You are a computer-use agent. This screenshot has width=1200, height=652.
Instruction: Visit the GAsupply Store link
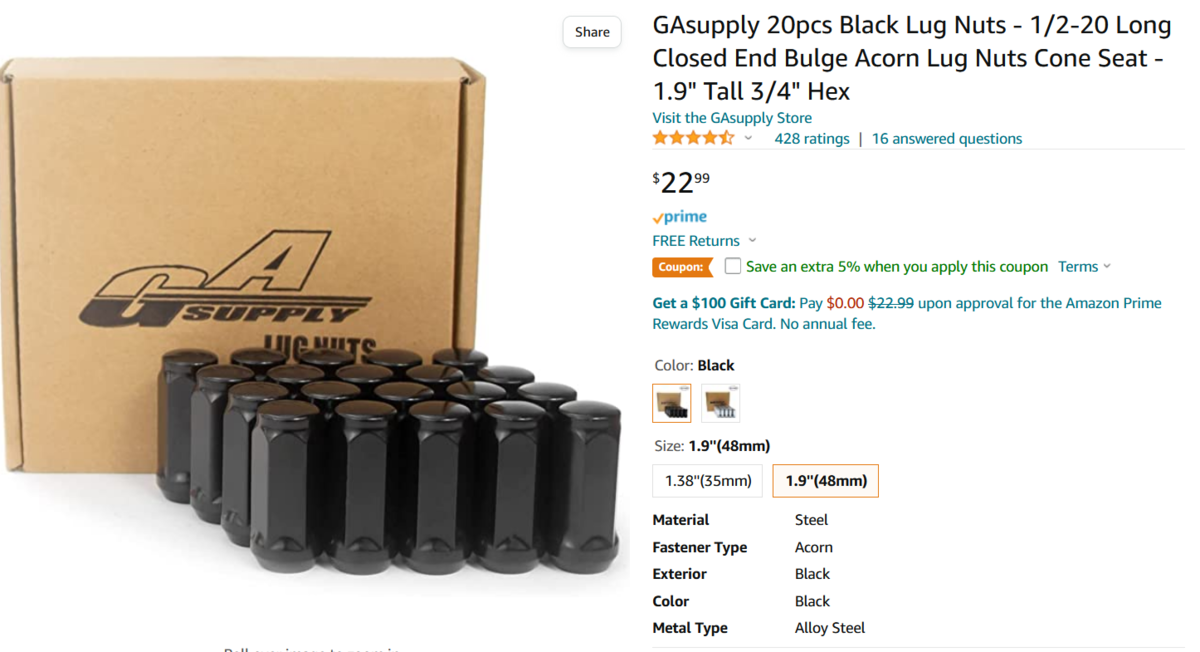[x=732, y=118]
